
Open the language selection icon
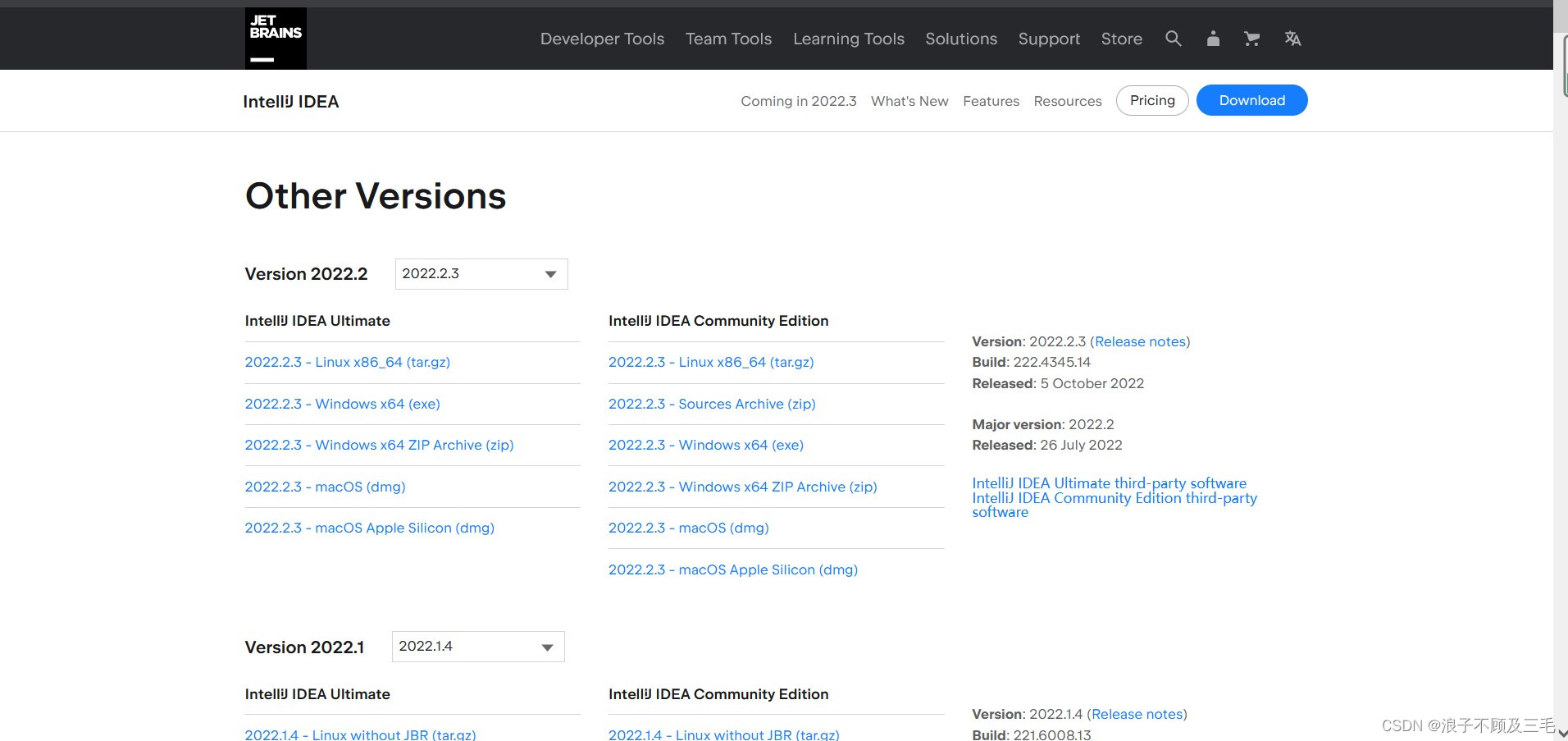1292,39
